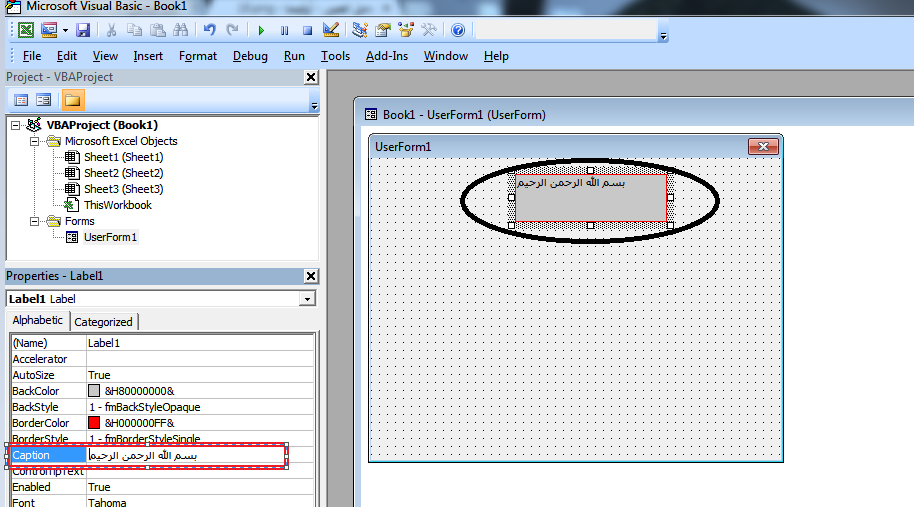Image resolution: width=914 pixels, height=507 pixels.
Task: Click the Insert UserForm toolbar icon
Action: pos(50,30)
